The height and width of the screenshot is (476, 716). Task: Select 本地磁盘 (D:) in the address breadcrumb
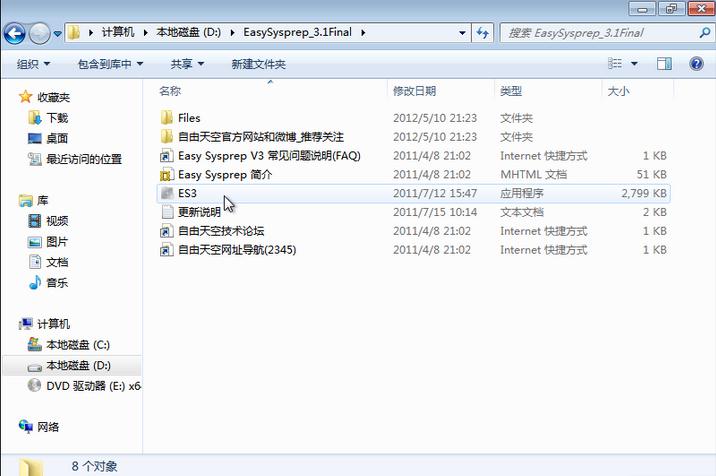(189, 32)
